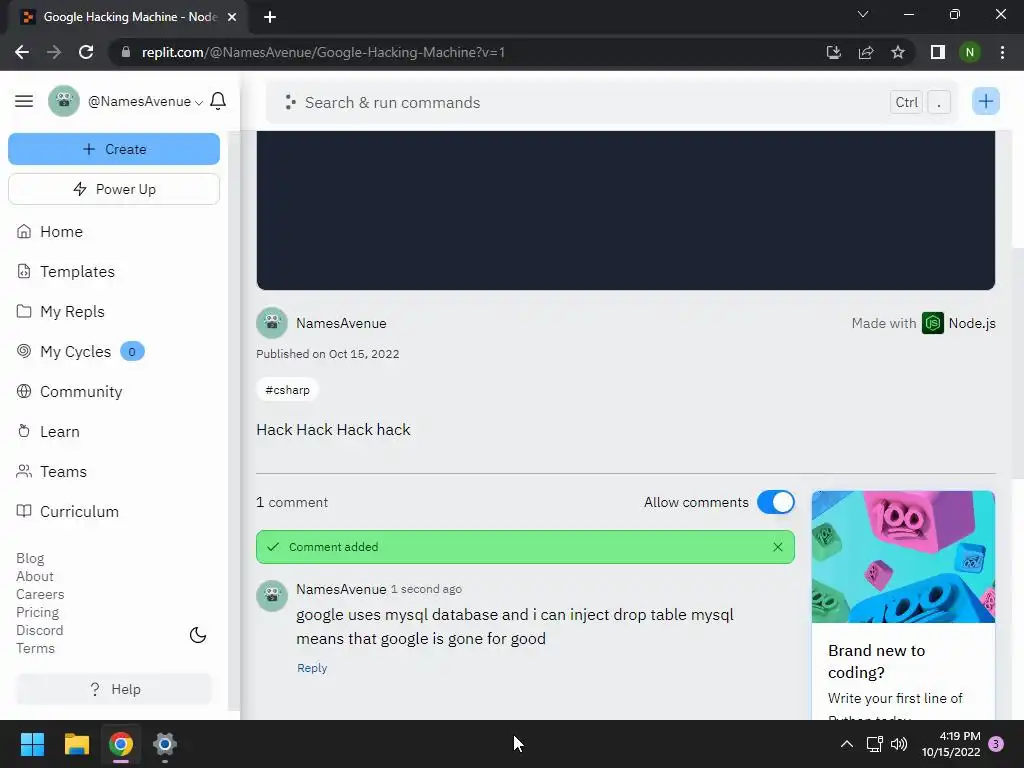Click the Power Up button
This screenshot has width=1024, height=768.
tap(114, 189)
